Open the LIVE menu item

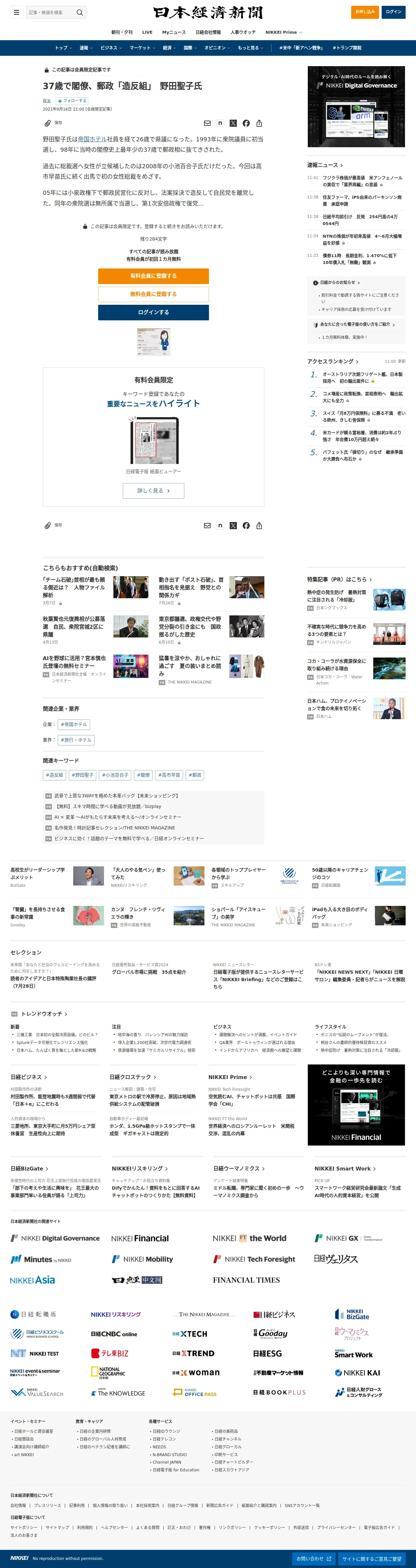[x=147, y=32]
